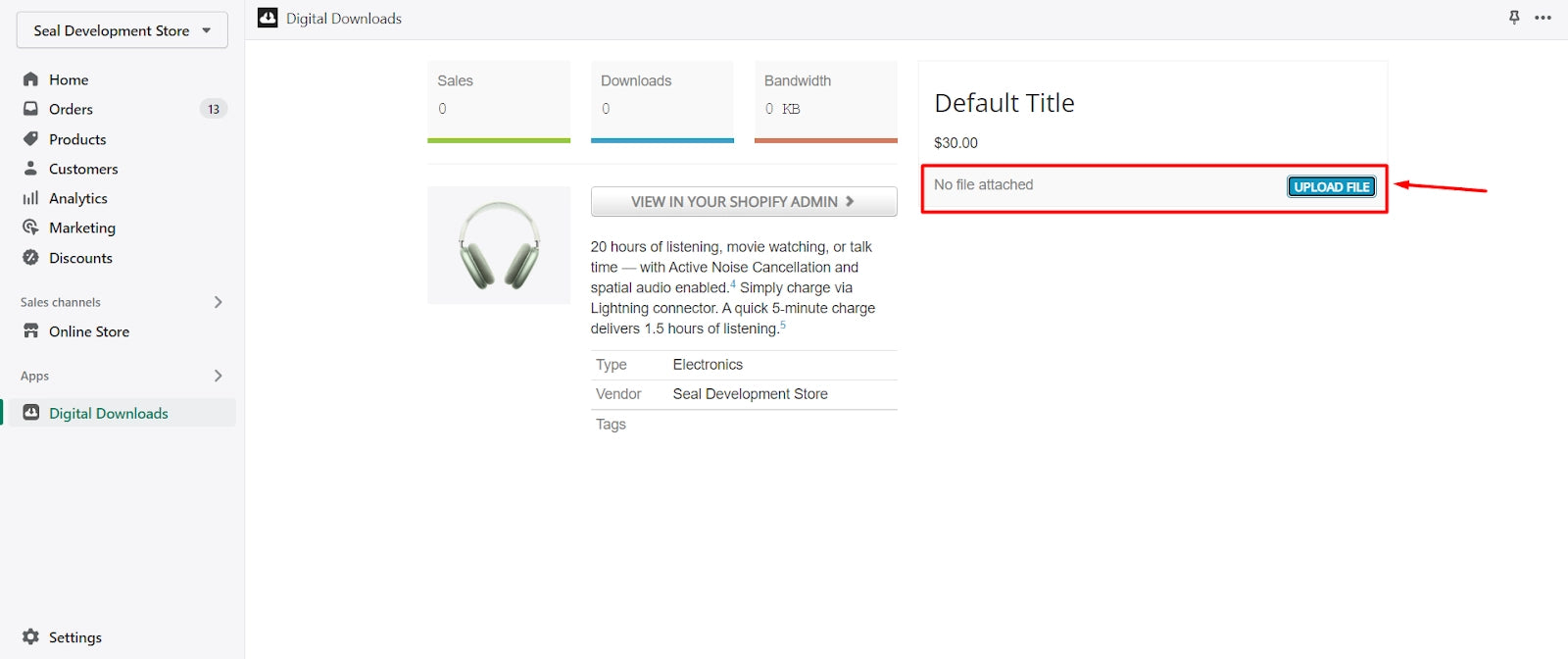Image resolution: width=1568 pixels, height=659 pixels.
Task: Click the Products tag icon
Action: point(30,139)
